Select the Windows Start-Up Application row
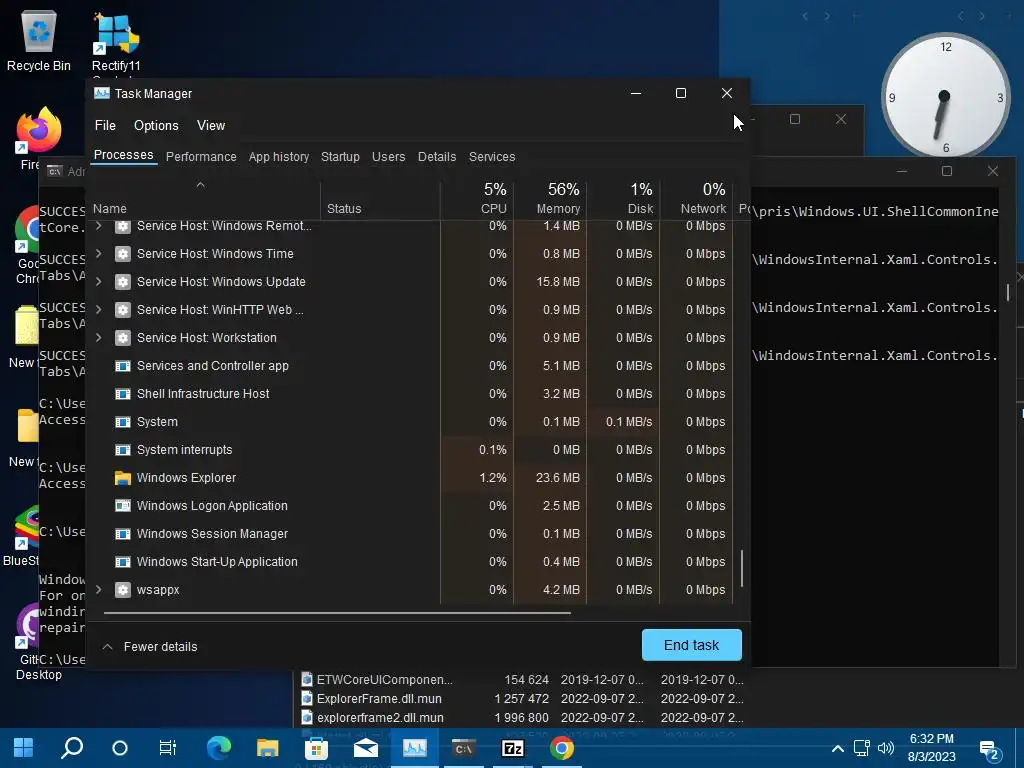This screenshot has width=1024, height=768. (411, 562)
